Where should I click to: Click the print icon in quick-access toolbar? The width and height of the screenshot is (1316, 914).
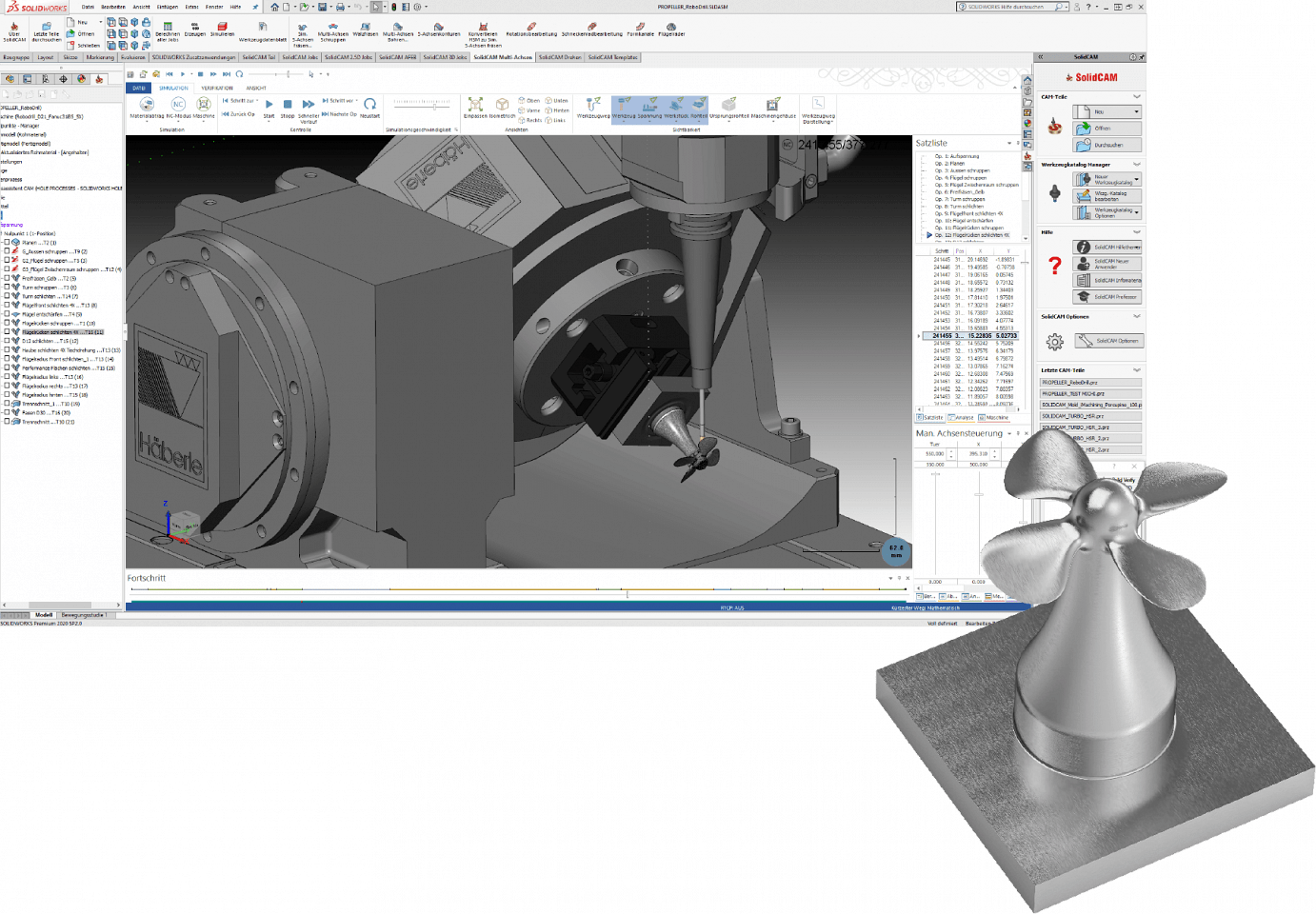tap(340, 7)
